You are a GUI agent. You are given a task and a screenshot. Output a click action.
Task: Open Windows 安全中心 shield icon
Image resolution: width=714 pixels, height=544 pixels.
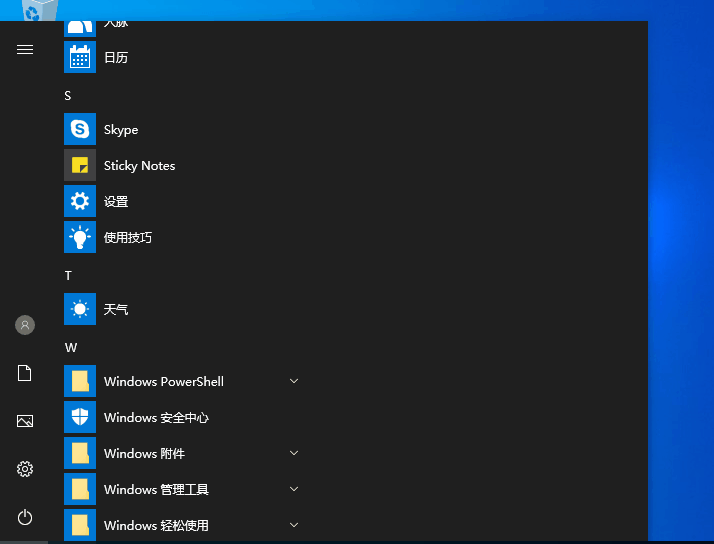click(80, 417)
